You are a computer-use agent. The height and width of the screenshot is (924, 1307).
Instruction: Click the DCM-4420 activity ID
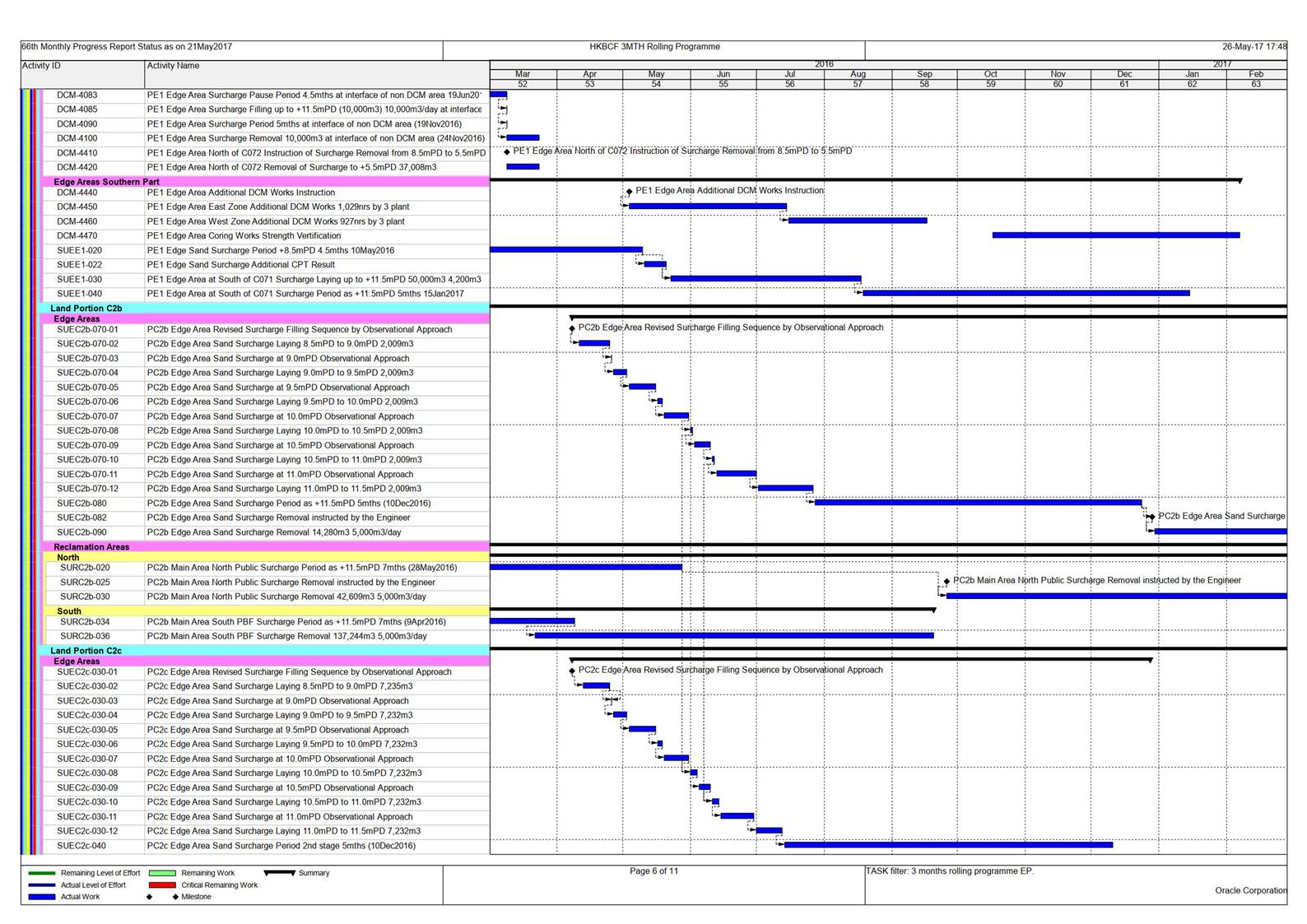pos(77,167)
